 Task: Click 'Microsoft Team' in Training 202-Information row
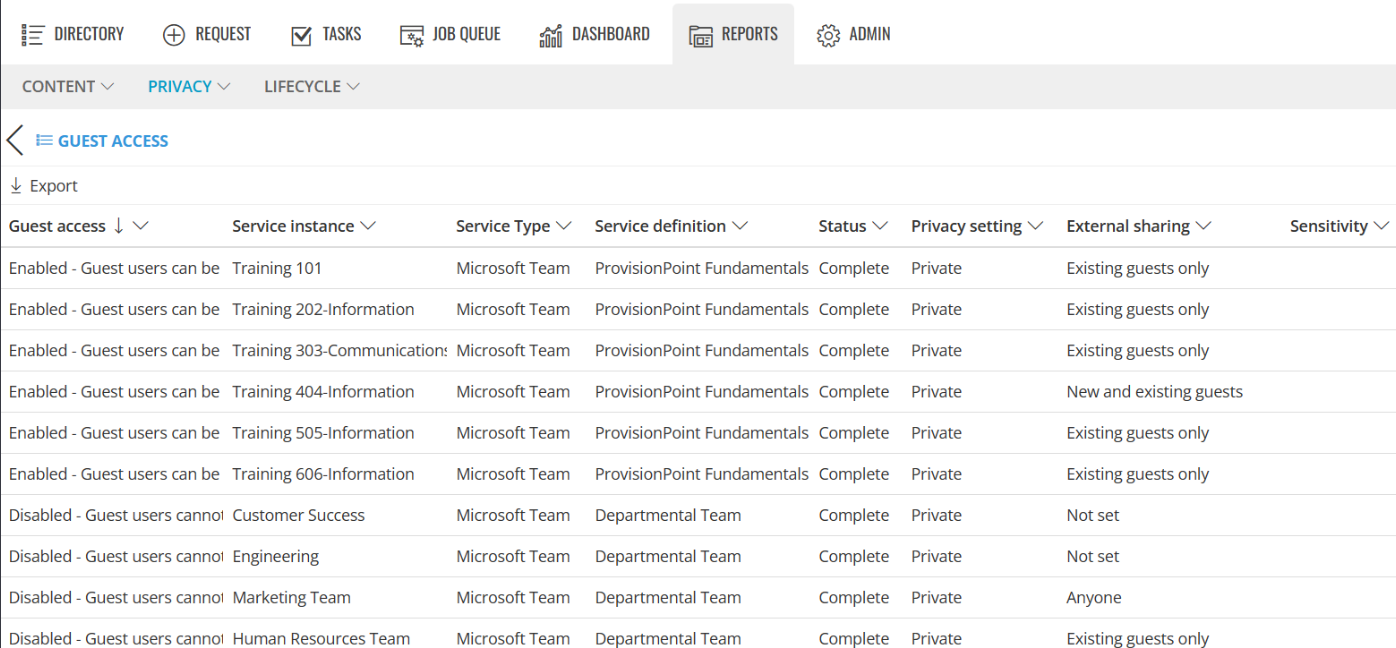[513, 309]
